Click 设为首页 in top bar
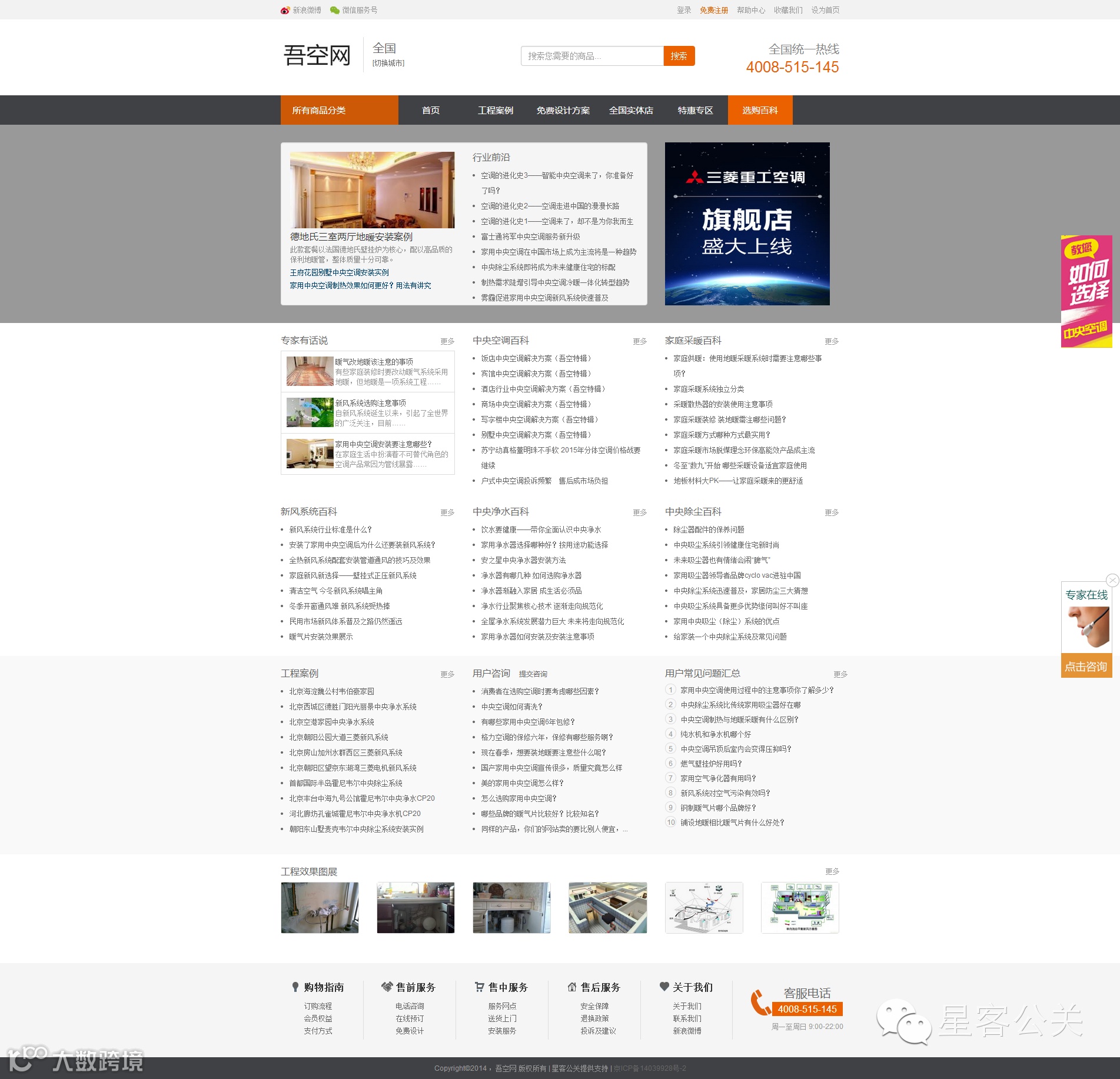This screenshot has width=1120, height=1079. (826, 10)
